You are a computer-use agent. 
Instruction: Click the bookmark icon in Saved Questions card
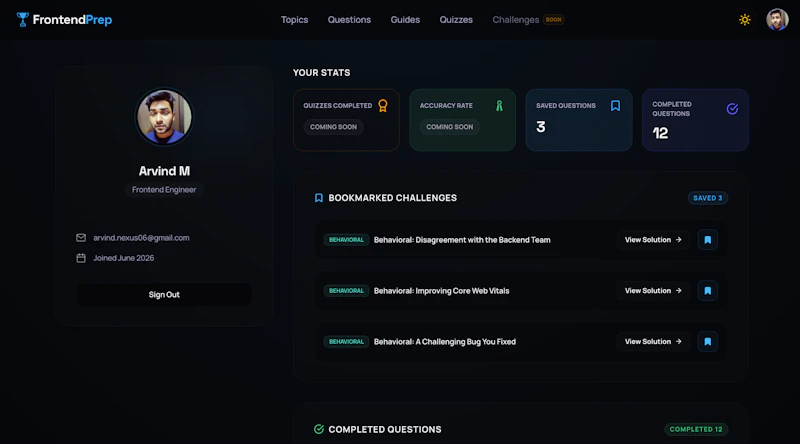point(615,106)
